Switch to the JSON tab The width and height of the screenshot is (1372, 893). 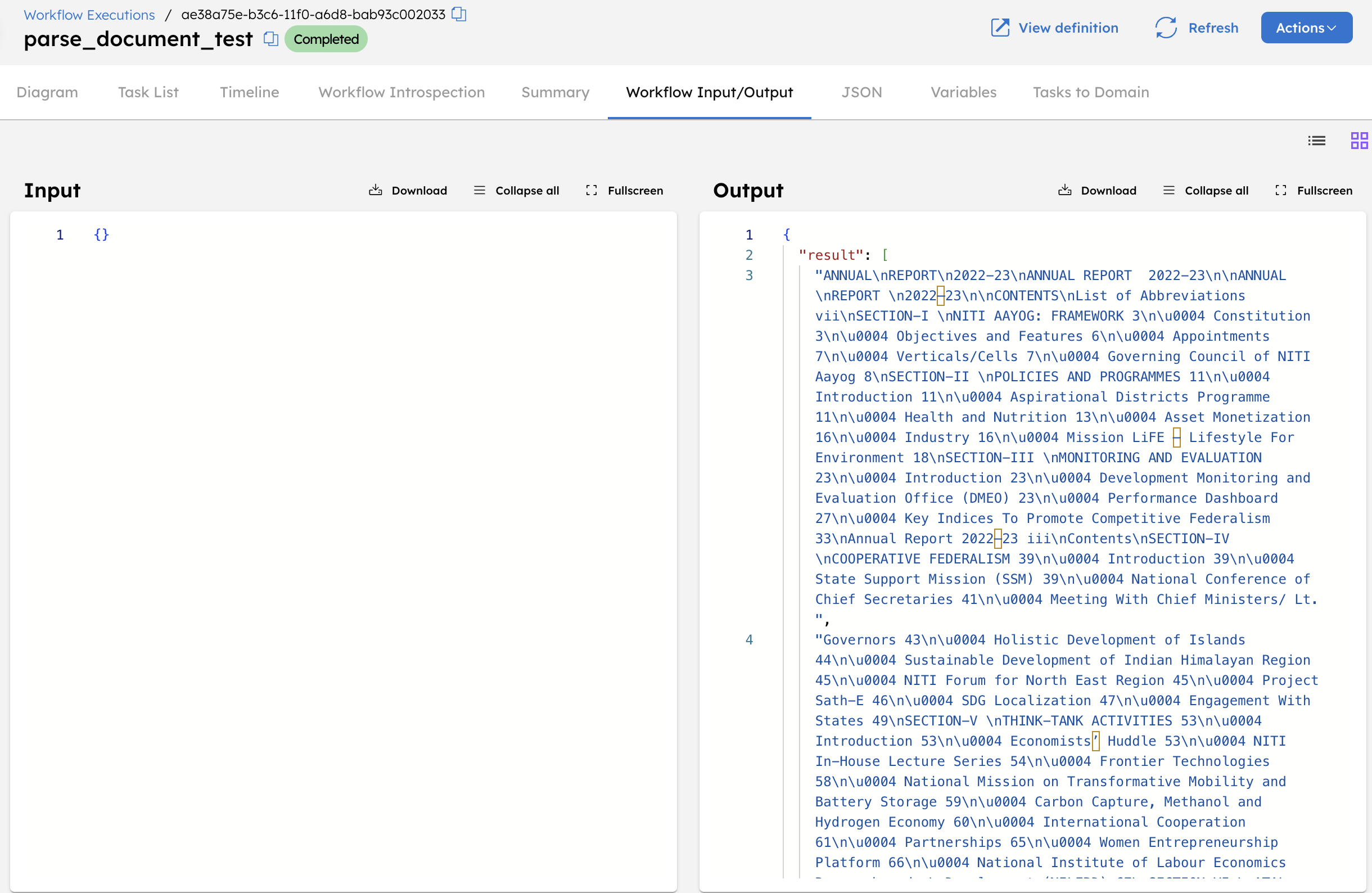861,92
